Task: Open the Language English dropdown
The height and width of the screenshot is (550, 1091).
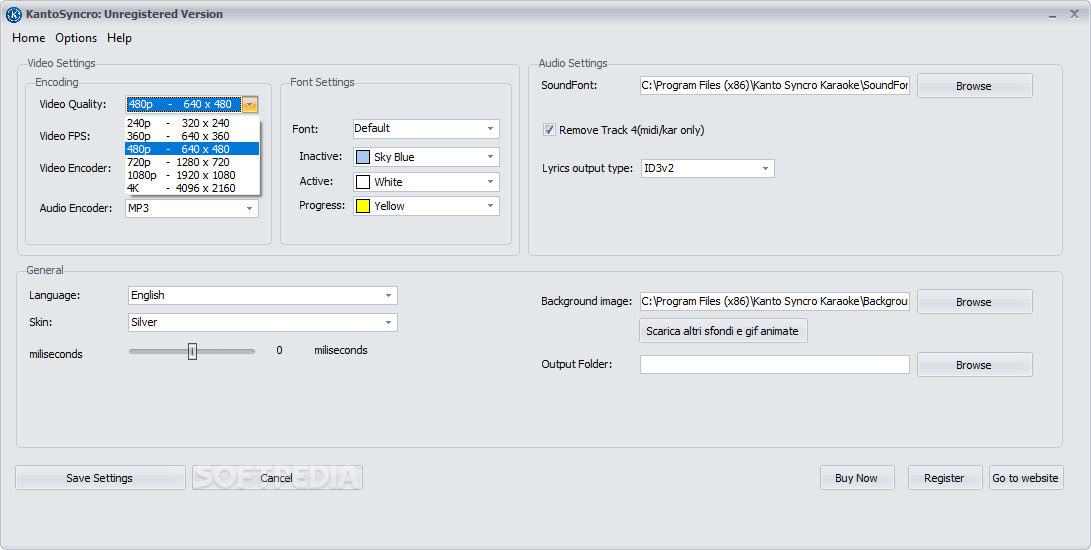Action: (x=263, y=295)
